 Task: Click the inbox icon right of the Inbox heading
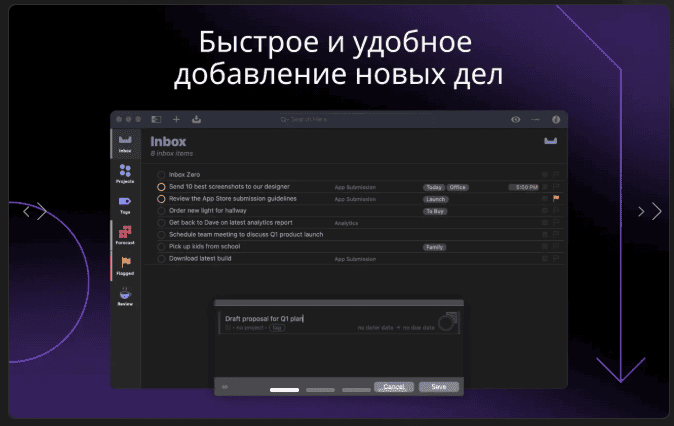click(551, 141)
